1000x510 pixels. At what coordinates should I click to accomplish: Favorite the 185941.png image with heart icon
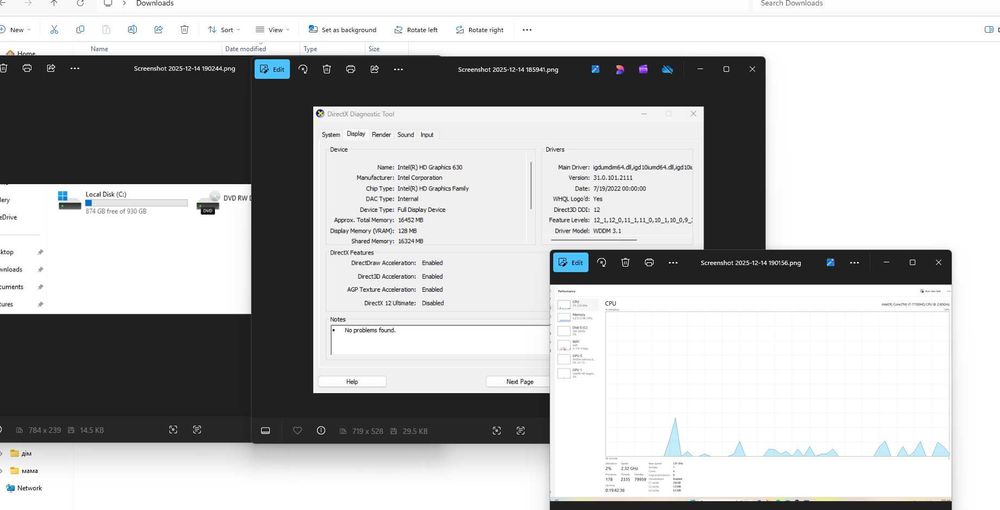pyautogui.click(x=297, y=431)
